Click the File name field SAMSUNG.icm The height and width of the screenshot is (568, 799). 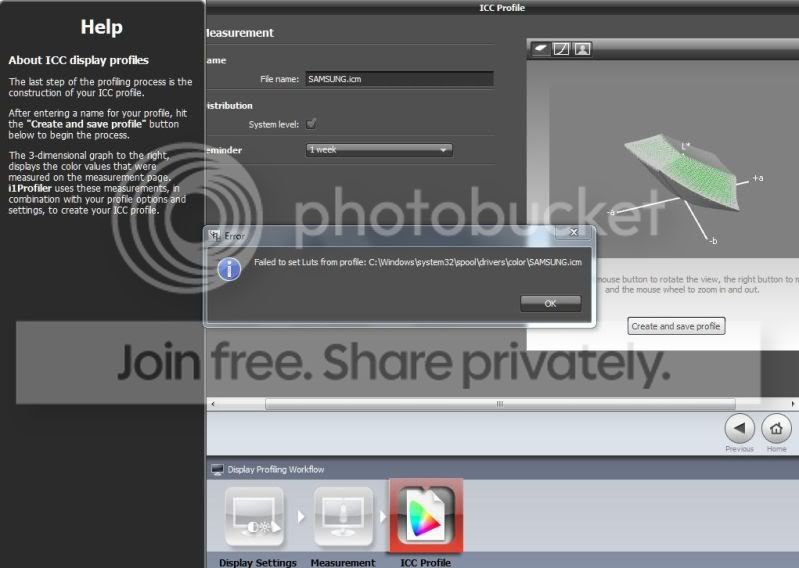click(x=399, y=79)
